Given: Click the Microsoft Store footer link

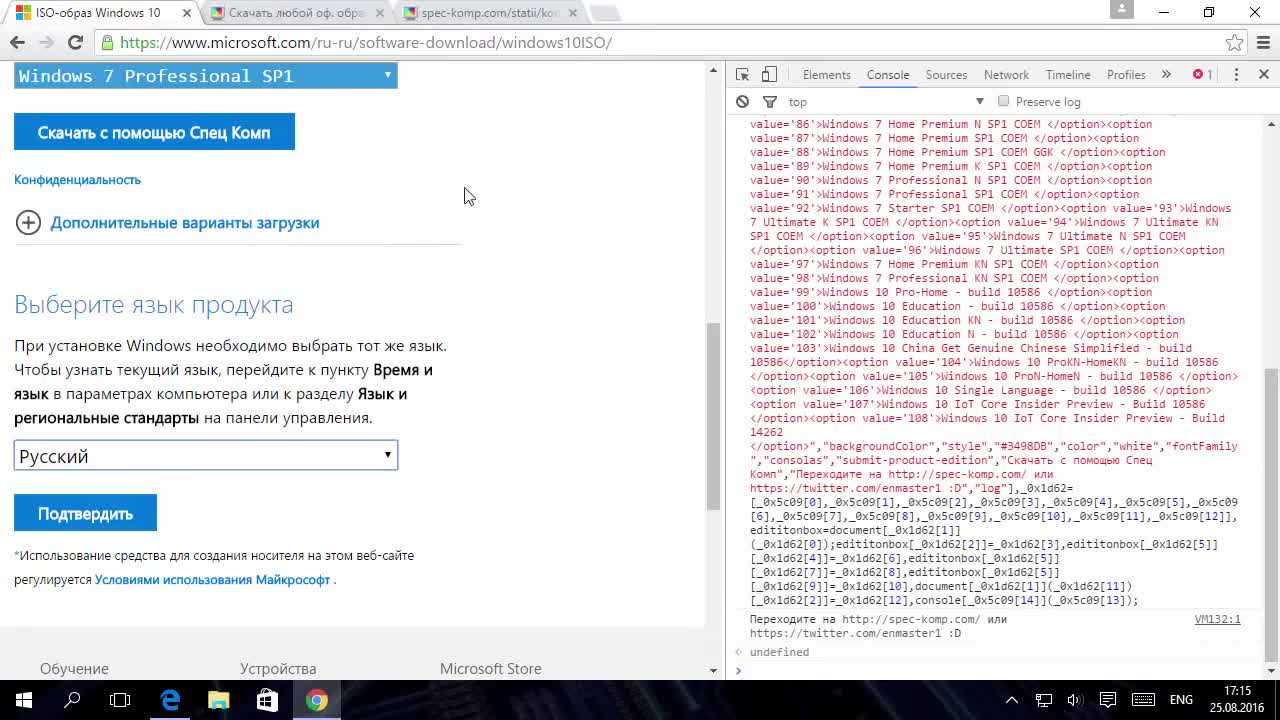Looking at the screenshot, I should click(x=490, y=668).
